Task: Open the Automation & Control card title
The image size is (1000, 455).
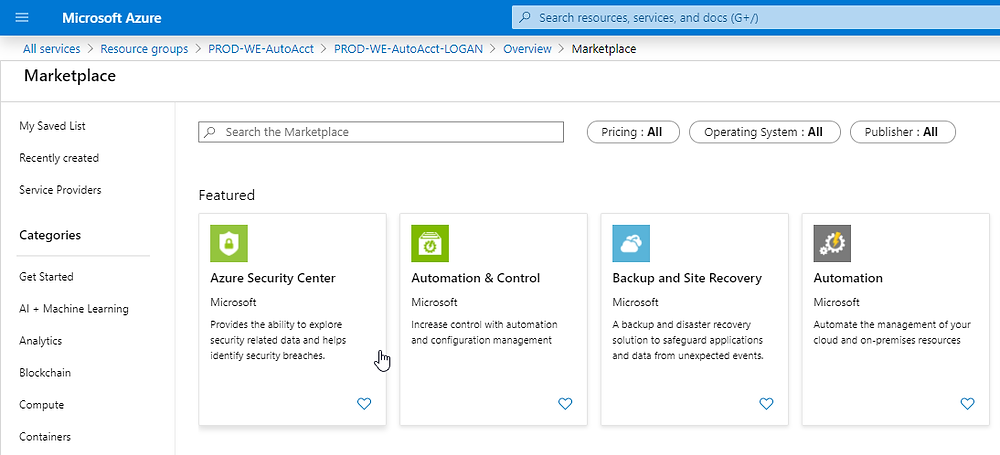Action: pos(476,278)
